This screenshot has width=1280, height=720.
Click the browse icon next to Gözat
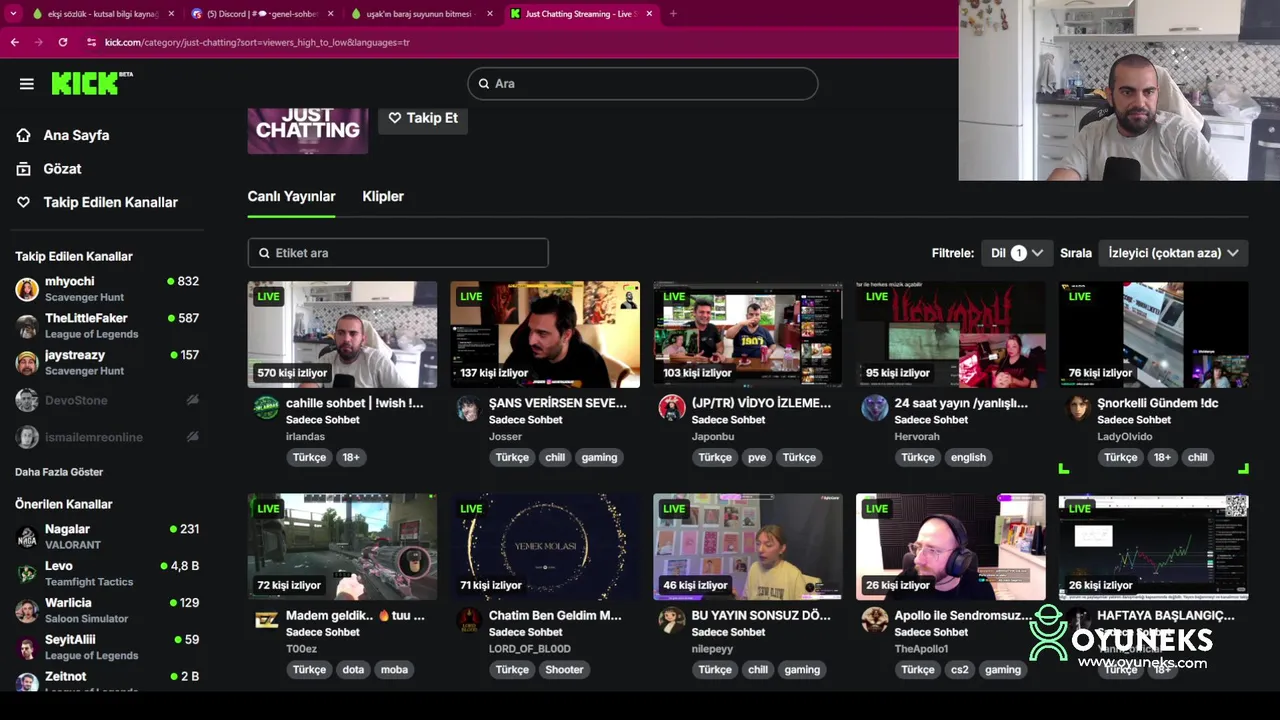pyautogui.click(x=24, y=169)
